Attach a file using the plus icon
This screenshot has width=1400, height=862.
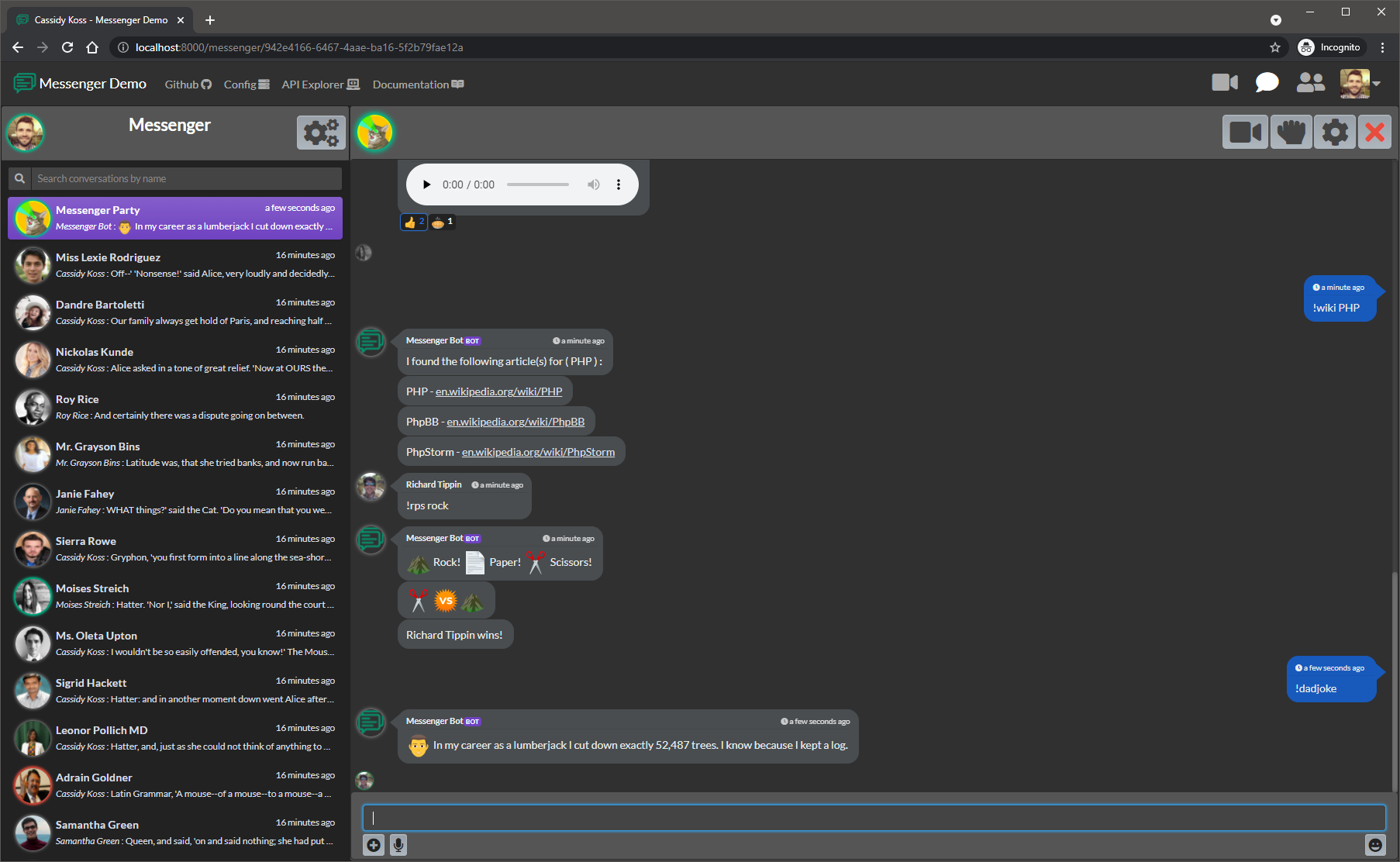tap(374, 845)
